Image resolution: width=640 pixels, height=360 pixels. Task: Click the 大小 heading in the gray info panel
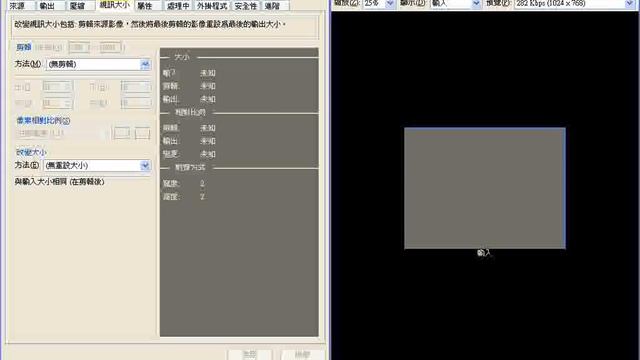[182, 57]
